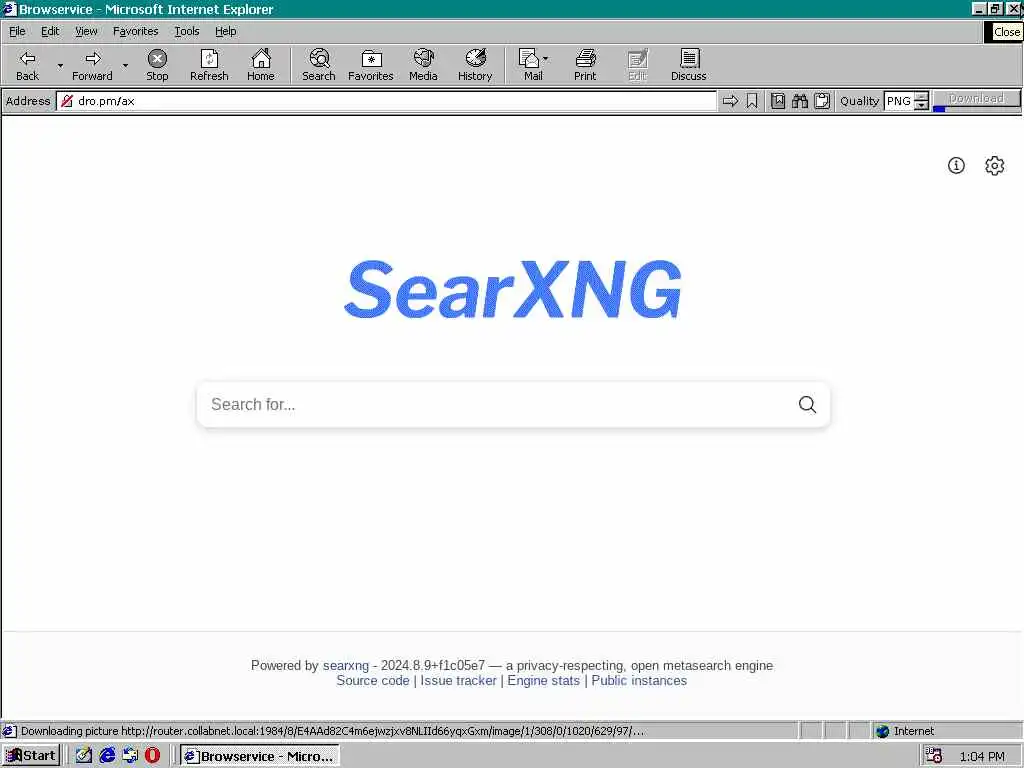Open the Public instances link
Screen dimensions: 1024x768
click(x=639, y=680)
